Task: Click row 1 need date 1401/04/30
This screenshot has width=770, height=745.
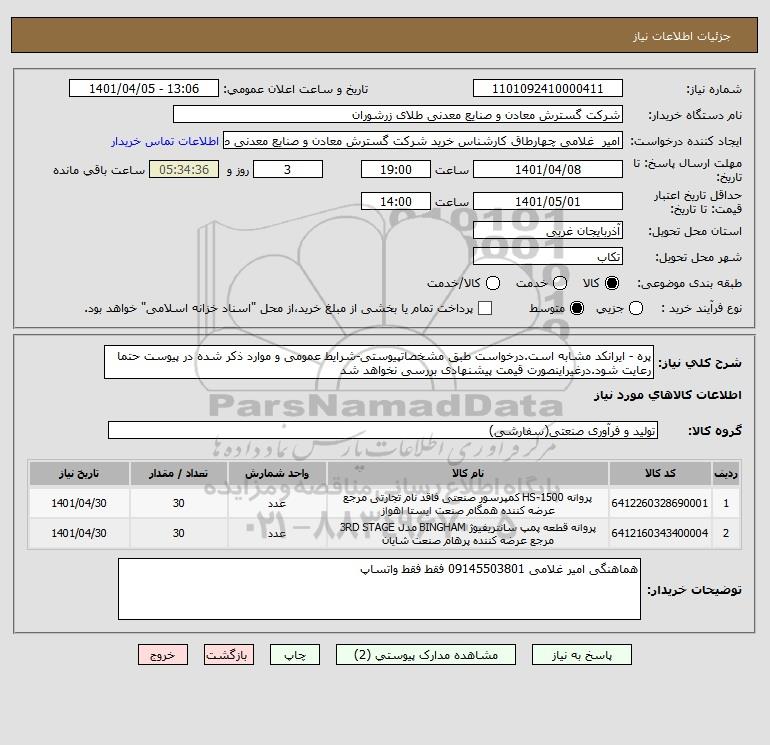Action: (x=79, y=503)
